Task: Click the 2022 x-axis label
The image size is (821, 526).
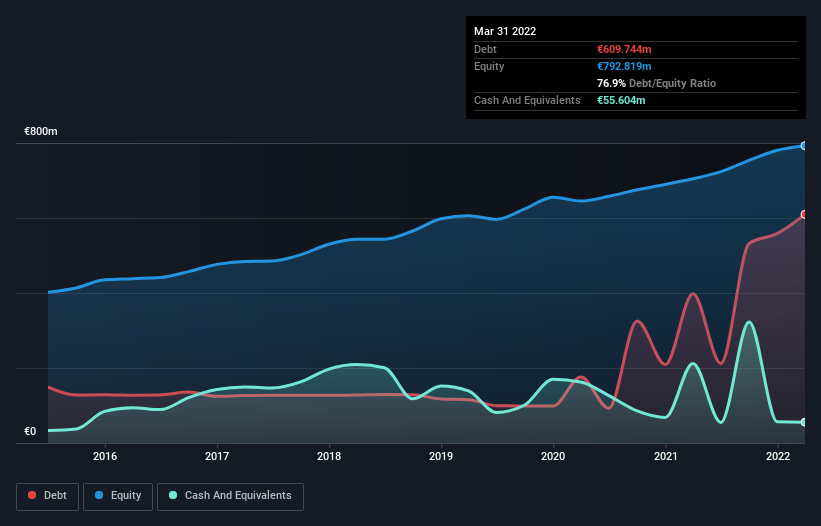Action: [x=778, y=456]
